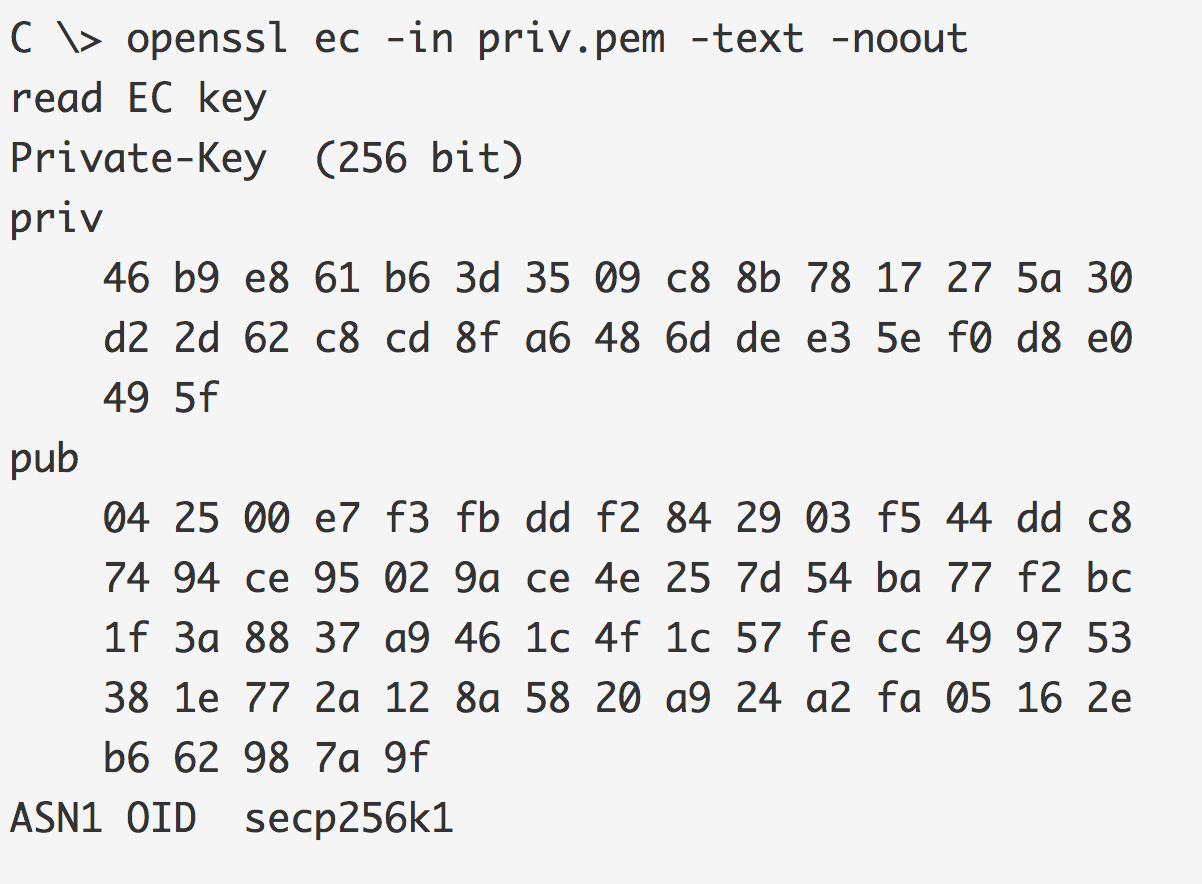1202x884 pixels.
Task: Click the 'read EC key' output line
Action: pos(139,98)
